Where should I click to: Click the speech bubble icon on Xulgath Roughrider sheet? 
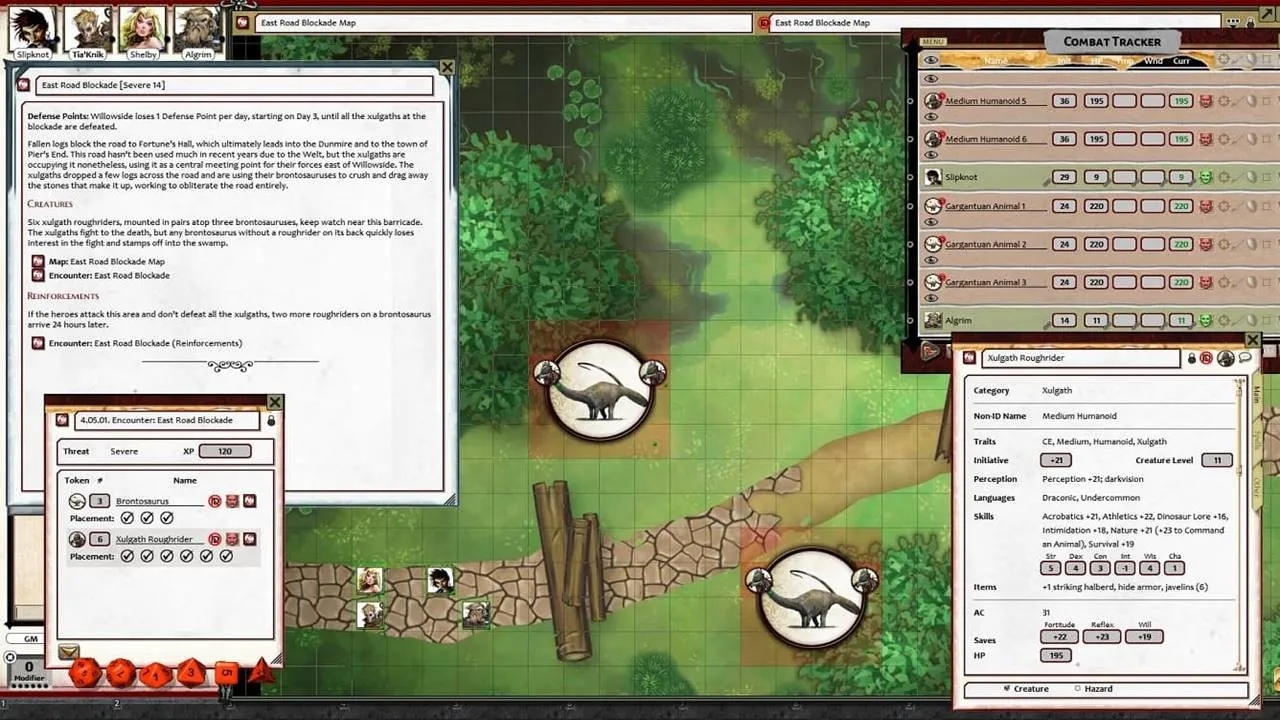pyautogui.click(x=1245, y=357)
